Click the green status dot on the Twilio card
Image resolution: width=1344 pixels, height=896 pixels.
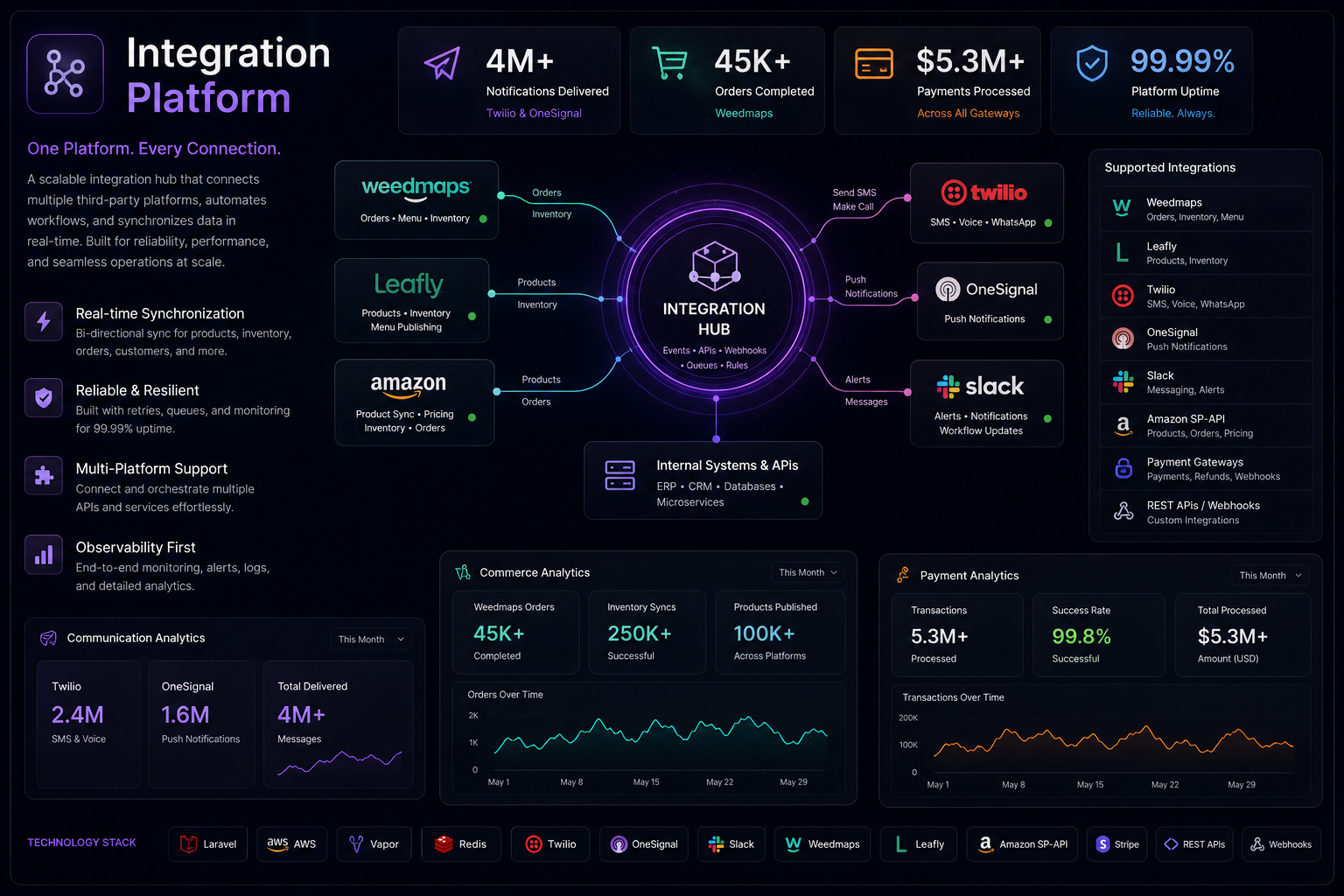(1048, 223)
